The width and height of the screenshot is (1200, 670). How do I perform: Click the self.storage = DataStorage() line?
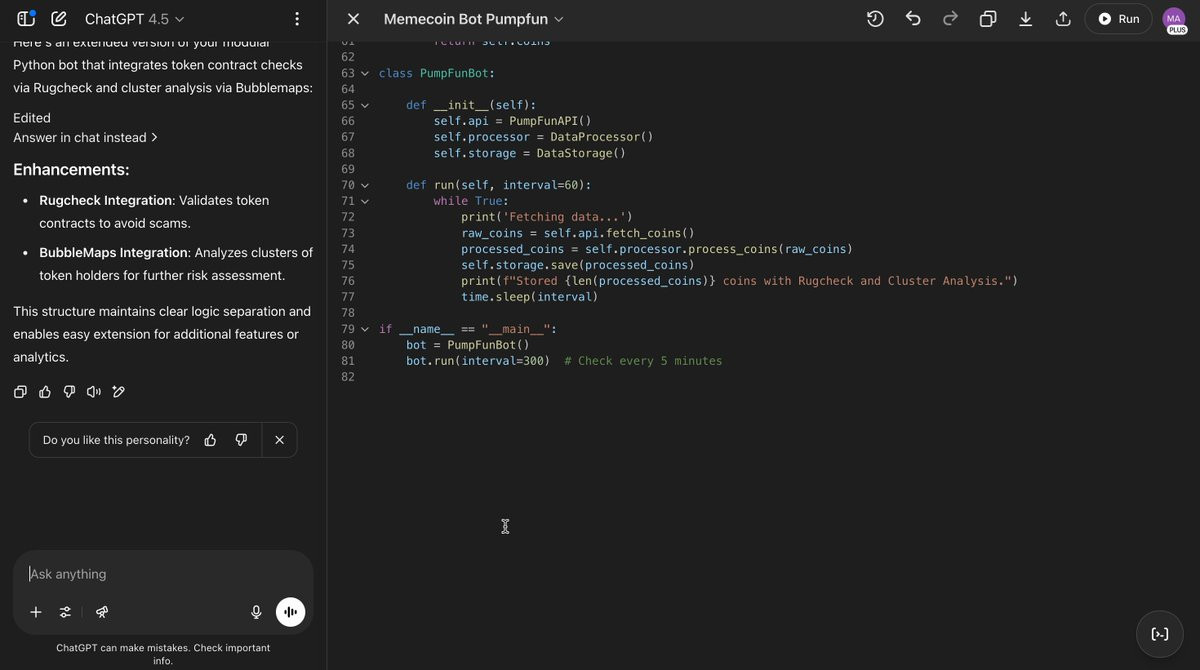530,153
